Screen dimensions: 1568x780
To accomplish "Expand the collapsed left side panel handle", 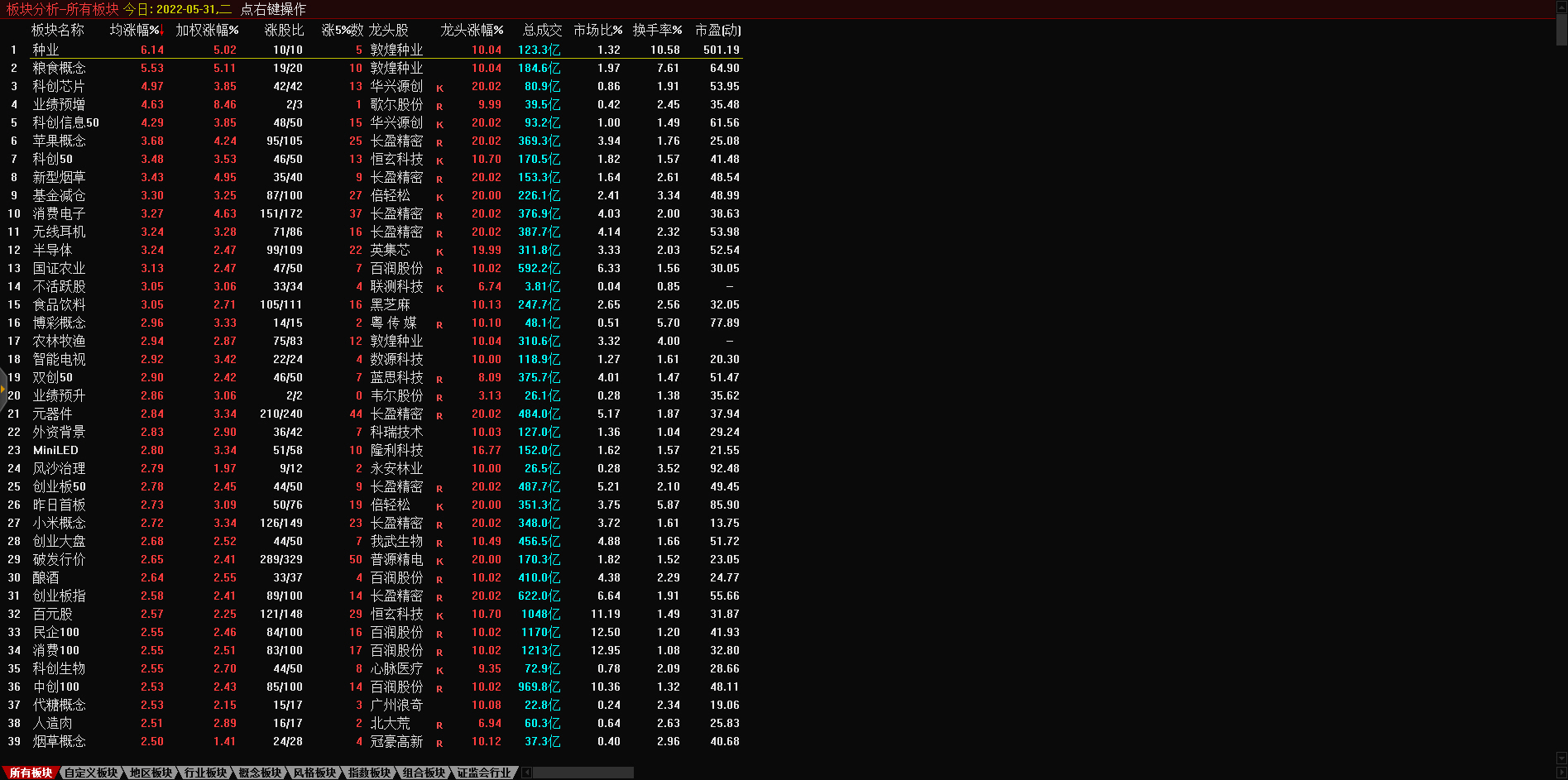I will click(x=2, y=387).
